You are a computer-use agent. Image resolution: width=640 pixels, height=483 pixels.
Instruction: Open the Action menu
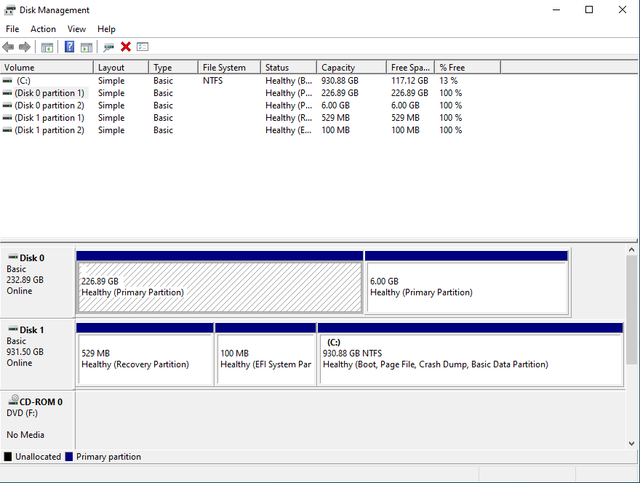click(x=43, y=29)
